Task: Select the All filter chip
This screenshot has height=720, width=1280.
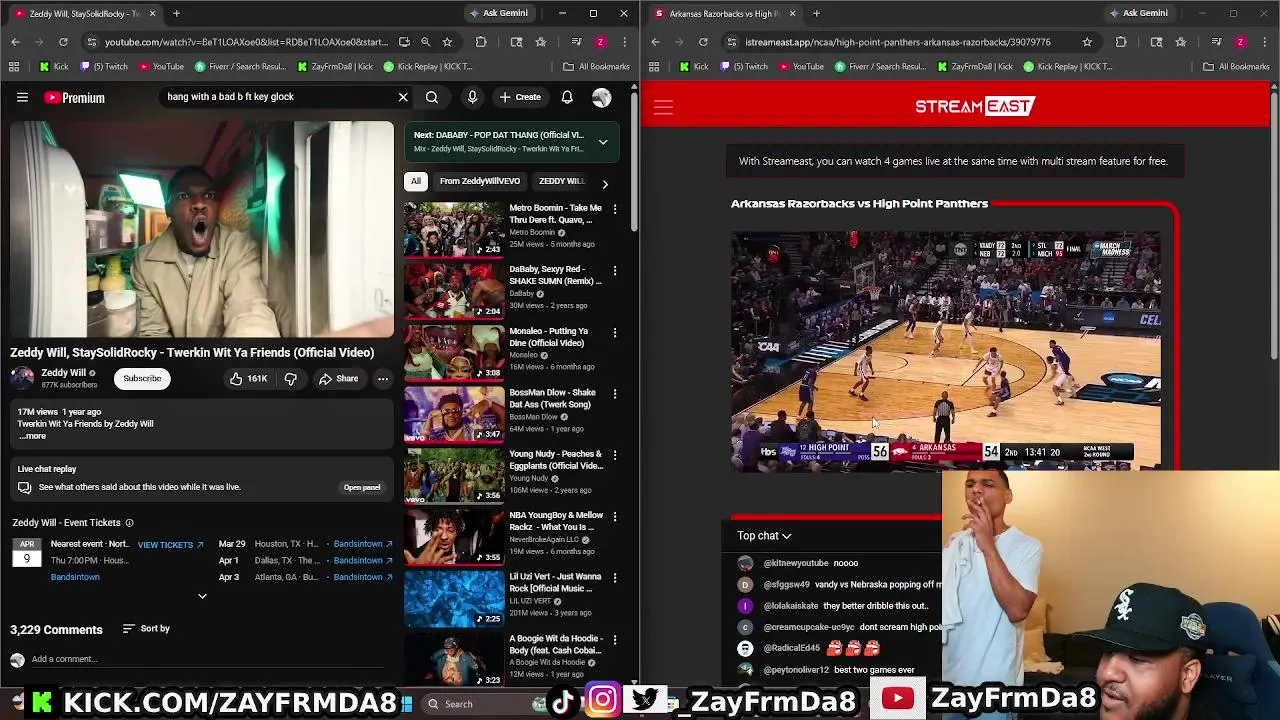Action: click(x=416, y=181)
